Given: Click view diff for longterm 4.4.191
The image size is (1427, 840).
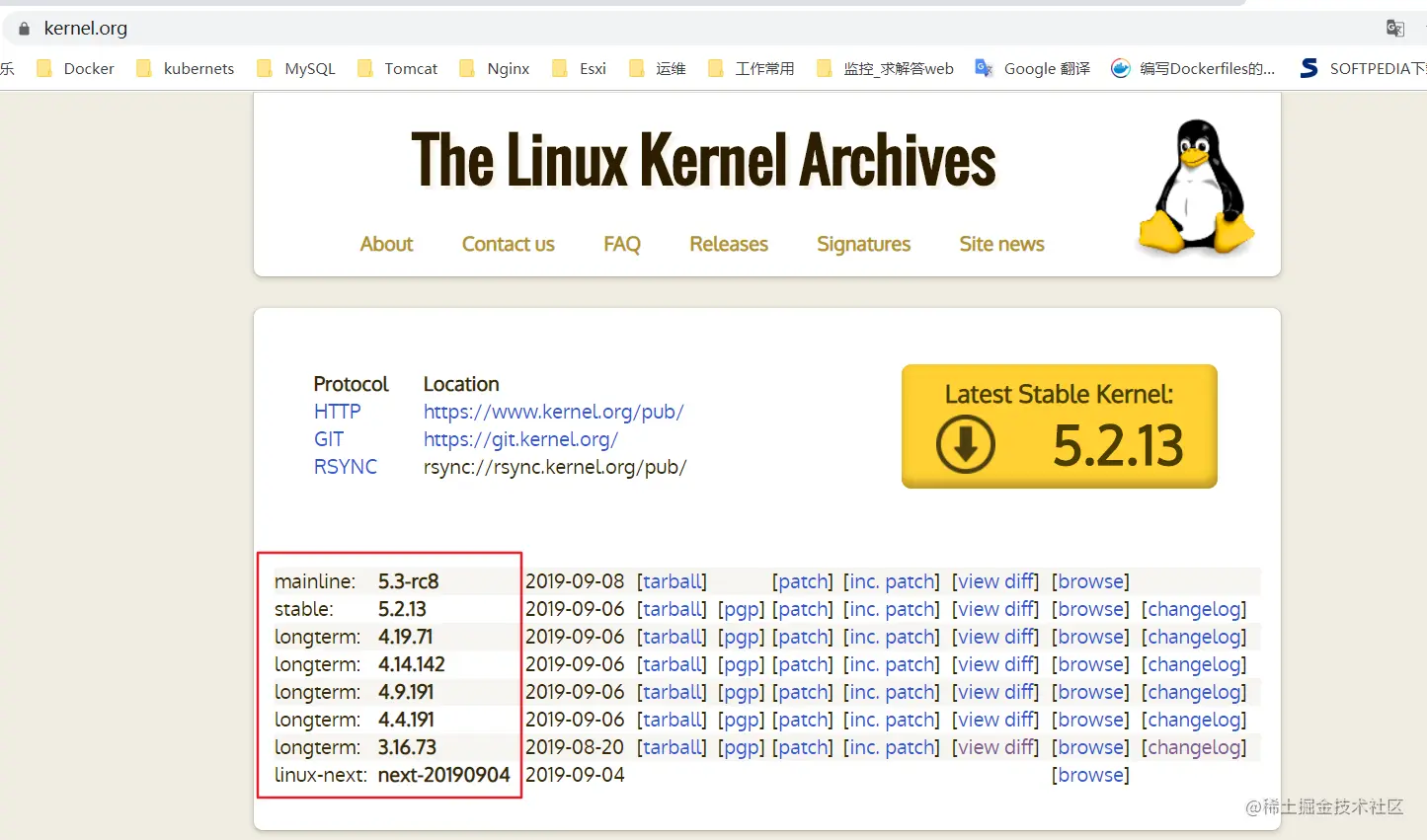Looking at the screenshot, I should click(x=995, y=720).
